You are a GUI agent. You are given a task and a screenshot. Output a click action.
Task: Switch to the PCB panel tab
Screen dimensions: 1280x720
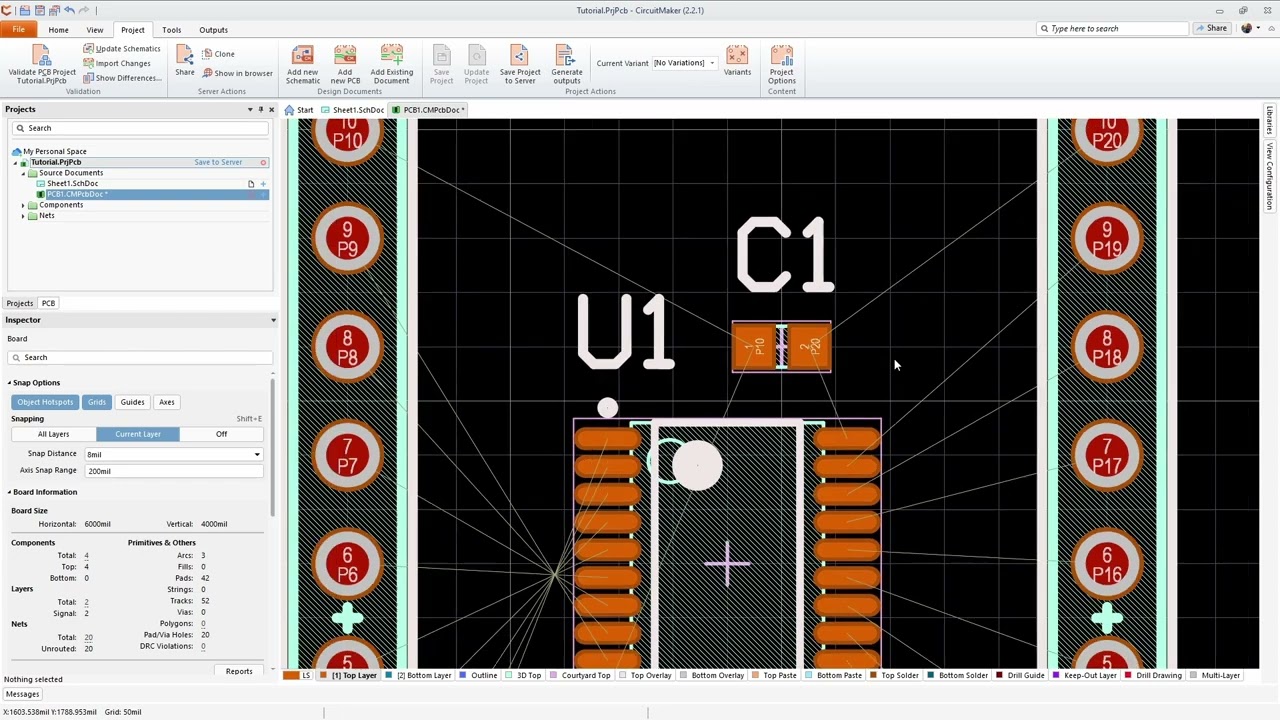(48, 303)
